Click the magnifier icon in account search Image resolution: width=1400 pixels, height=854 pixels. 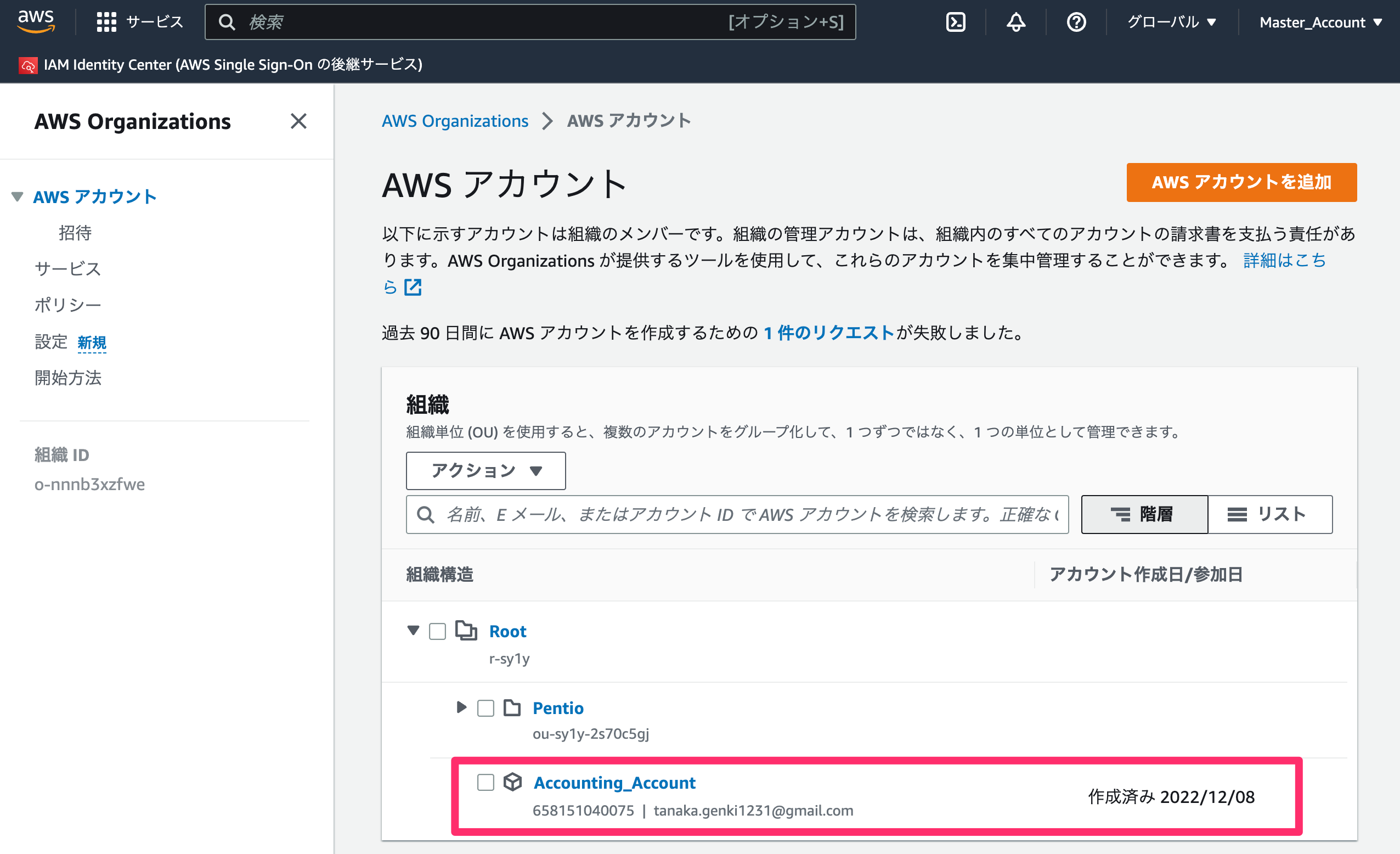[426, 515]
